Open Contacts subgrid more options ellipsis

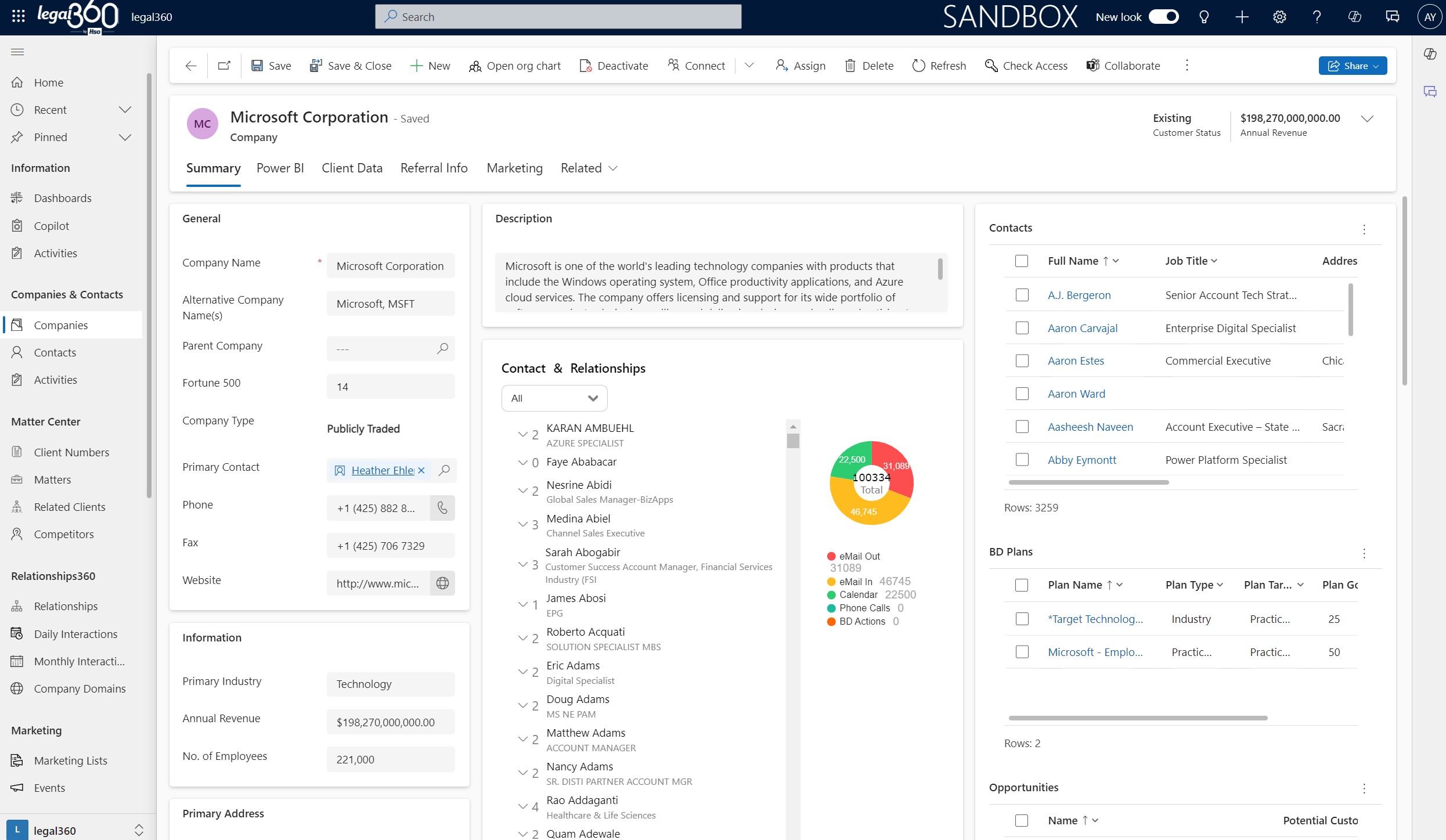point(1364,230)
